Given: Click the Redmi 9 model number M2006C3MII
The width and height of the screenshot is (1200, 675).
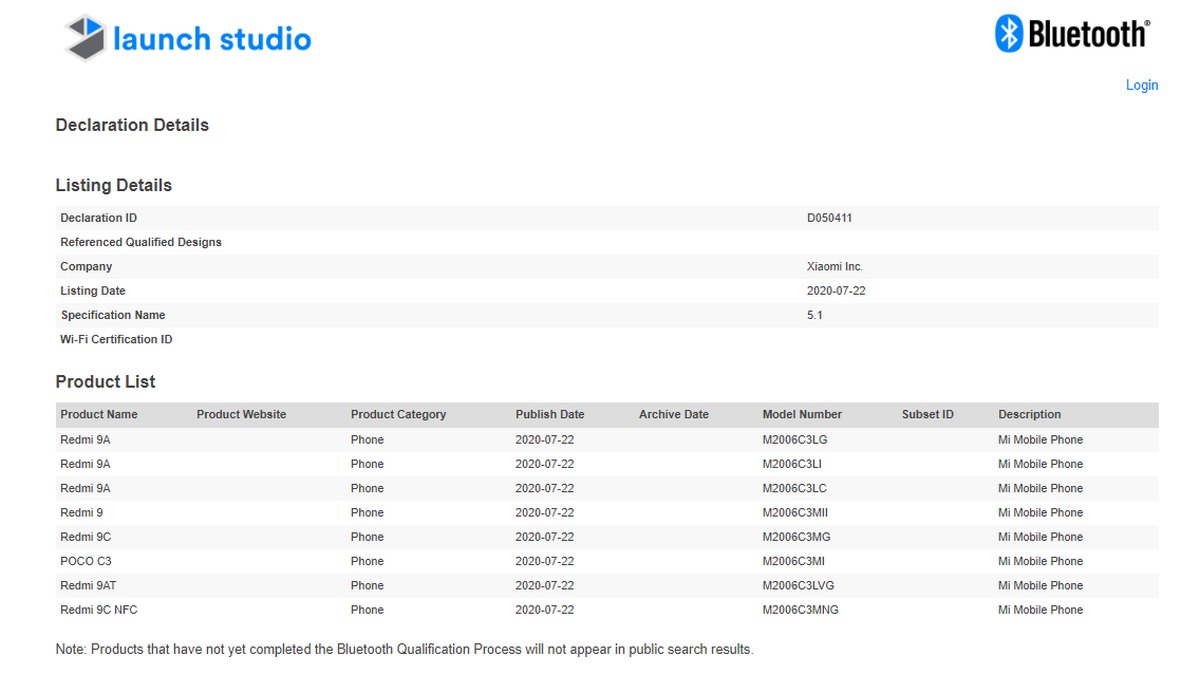Looking at the screenshot, I should 801,512.
